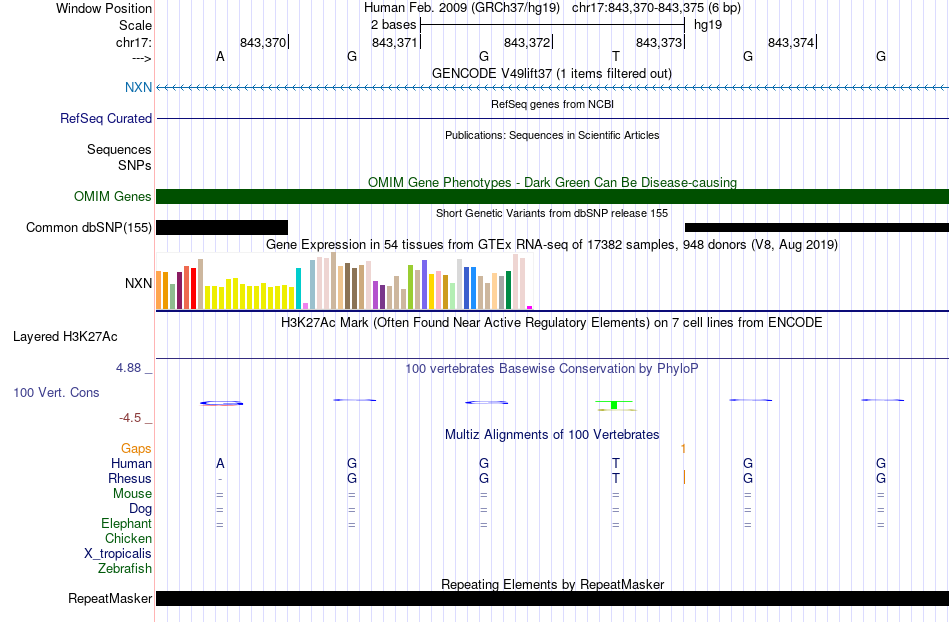This screenshot has height=622, width=950.
Task: Click the hg19 label beside the scale bar
Action: [x=708, y=25]
